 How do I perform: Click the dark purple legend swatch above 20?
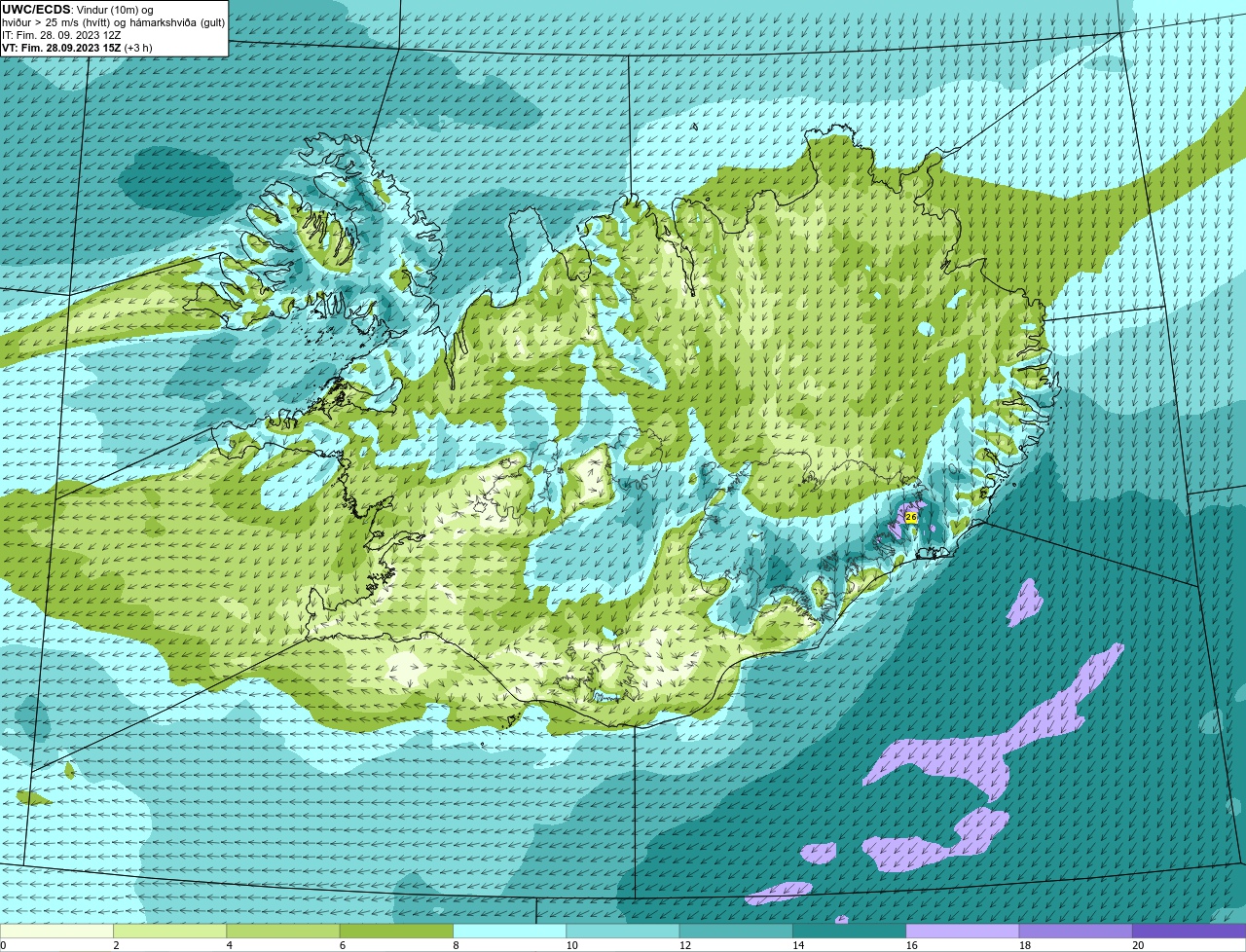coord(1189,932)
